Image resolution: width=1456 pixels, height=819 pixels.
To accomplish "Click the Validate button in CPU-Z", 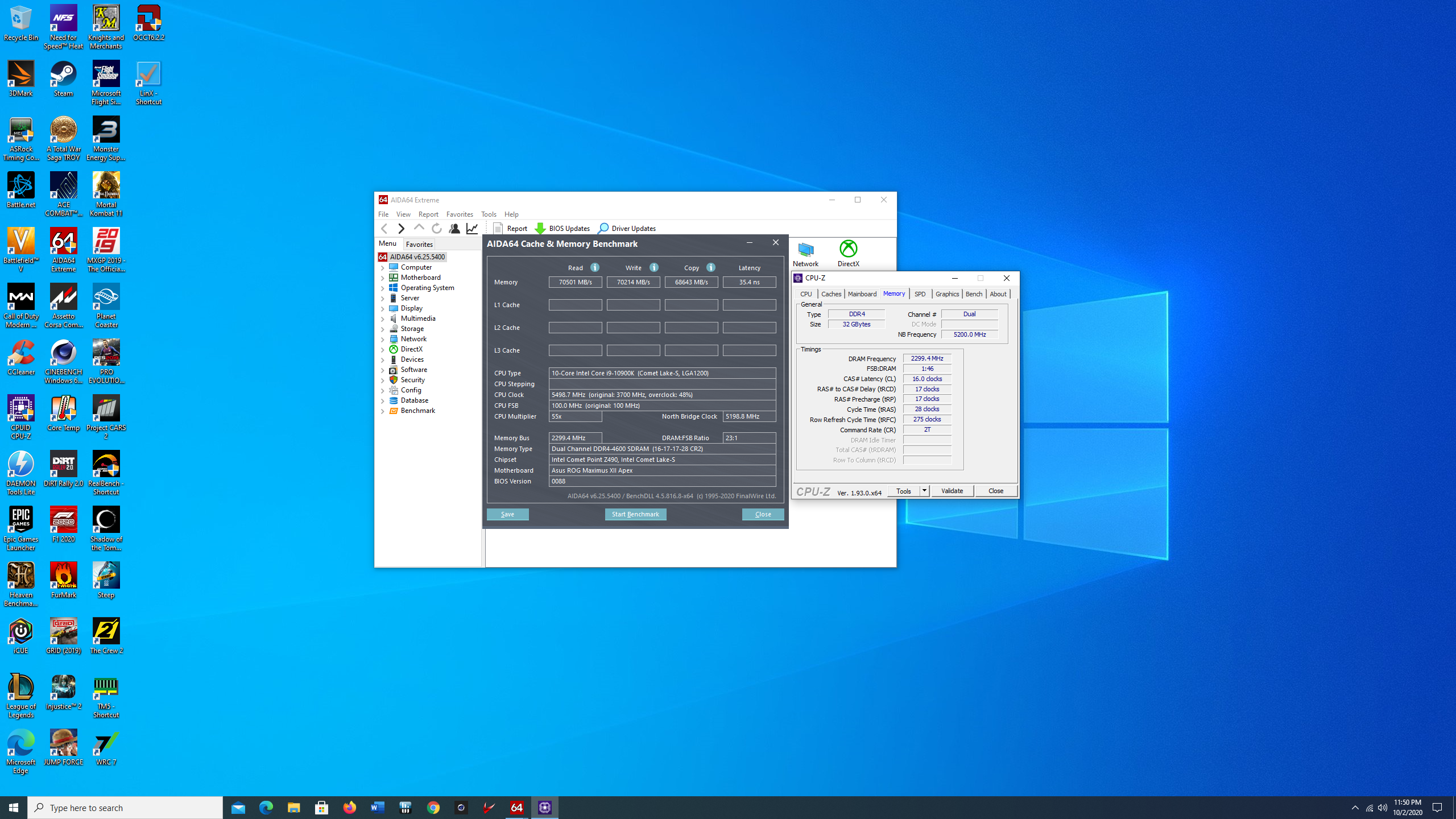I will (x=952, y=491).
